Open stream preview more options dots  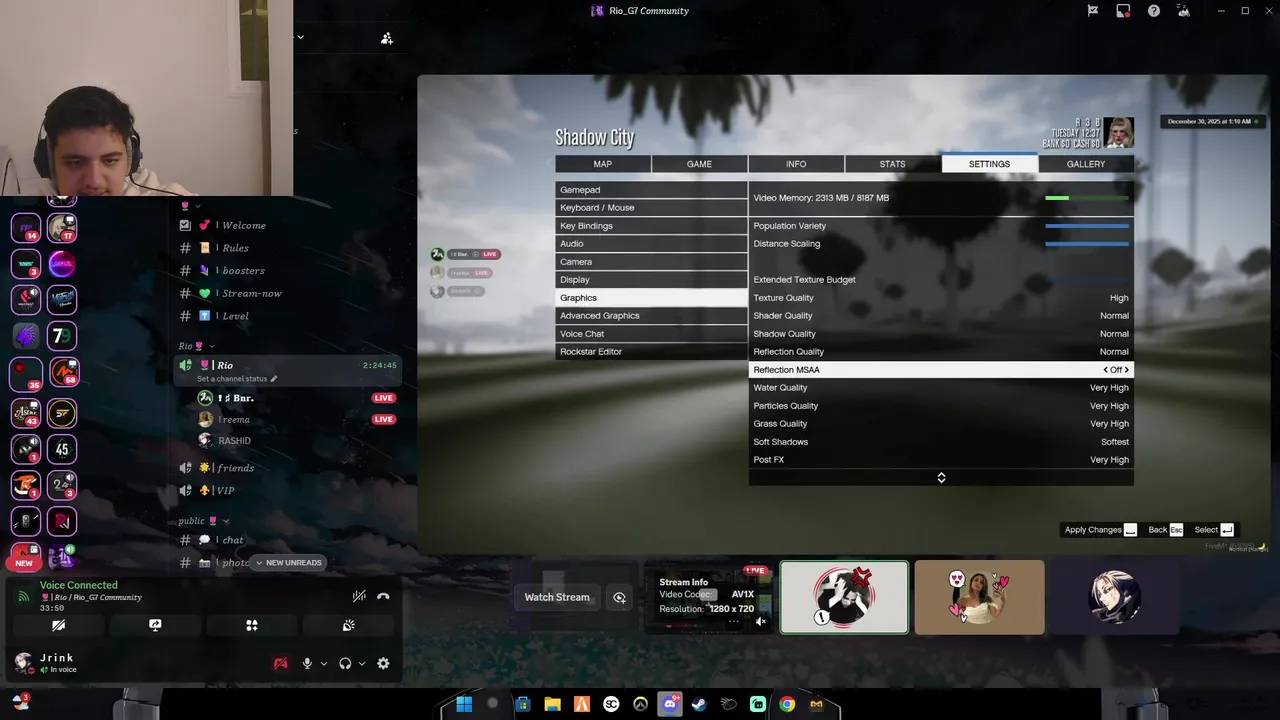733,621
